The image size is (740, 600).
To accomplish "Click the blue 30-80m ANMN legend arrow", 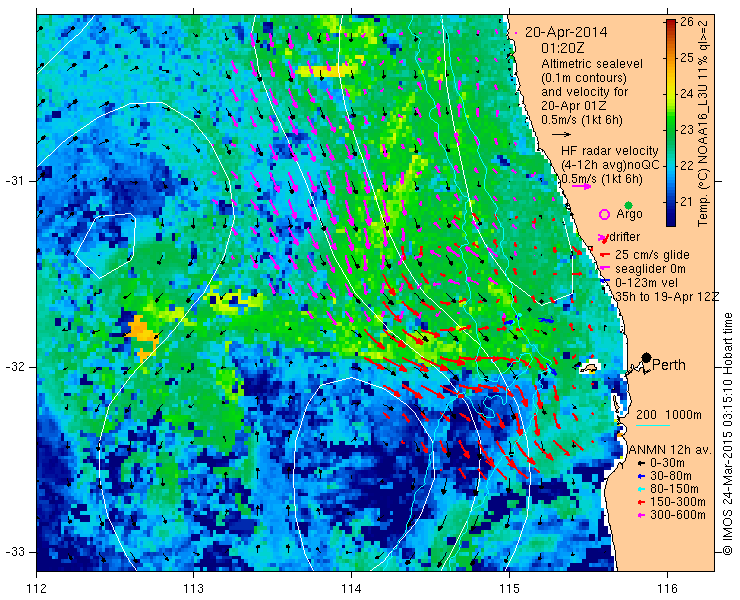I will click(640, 476).
